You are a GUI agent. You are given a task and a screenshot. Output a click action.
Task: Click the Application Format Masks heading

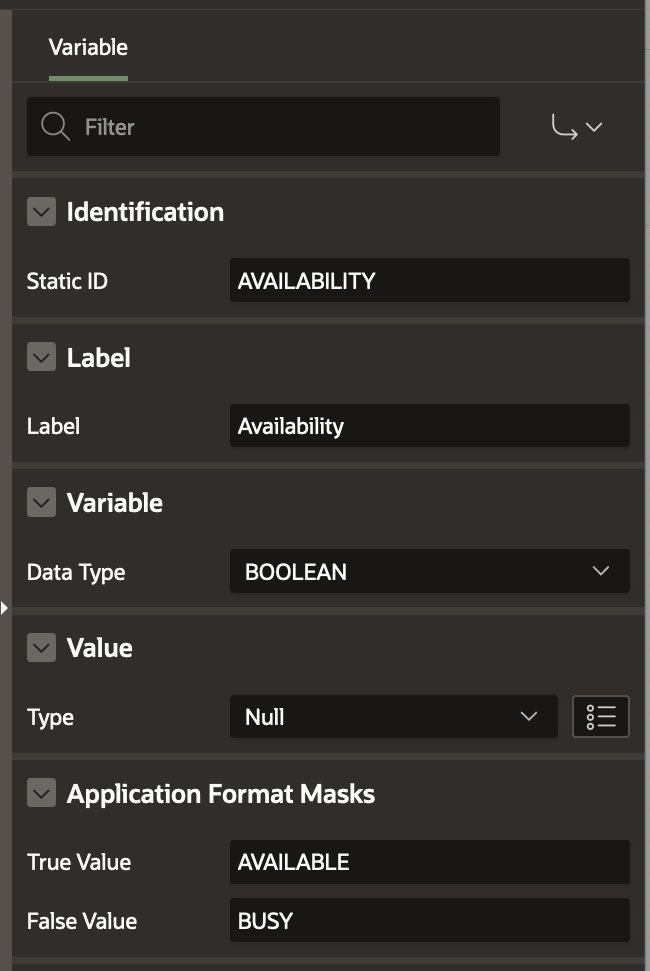click(x=220, y=794)
